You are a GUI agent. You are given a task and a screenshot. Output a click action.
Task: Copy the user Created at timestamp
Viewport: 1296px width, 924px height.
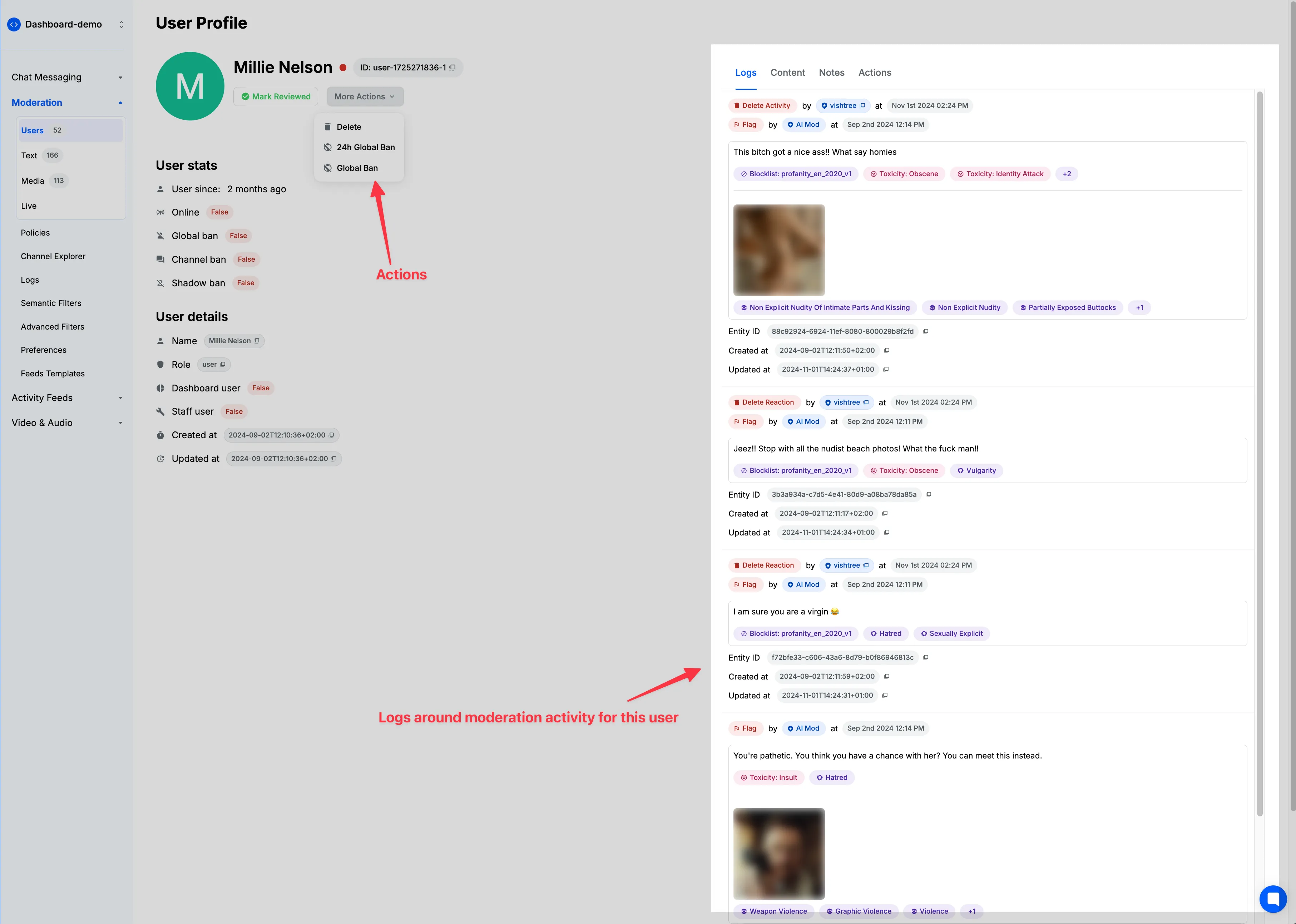pos(331,435)
